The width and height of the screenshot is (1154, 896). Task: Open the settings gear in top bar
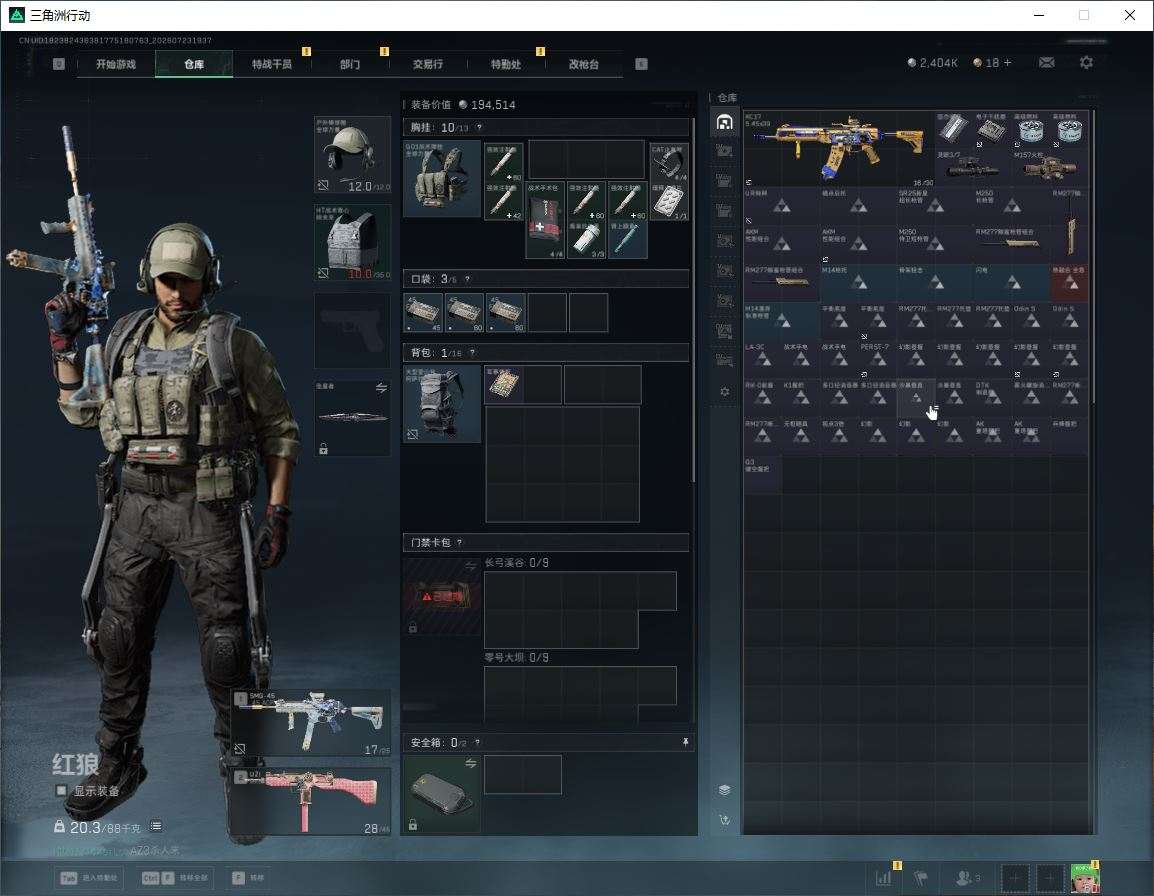1086,63
